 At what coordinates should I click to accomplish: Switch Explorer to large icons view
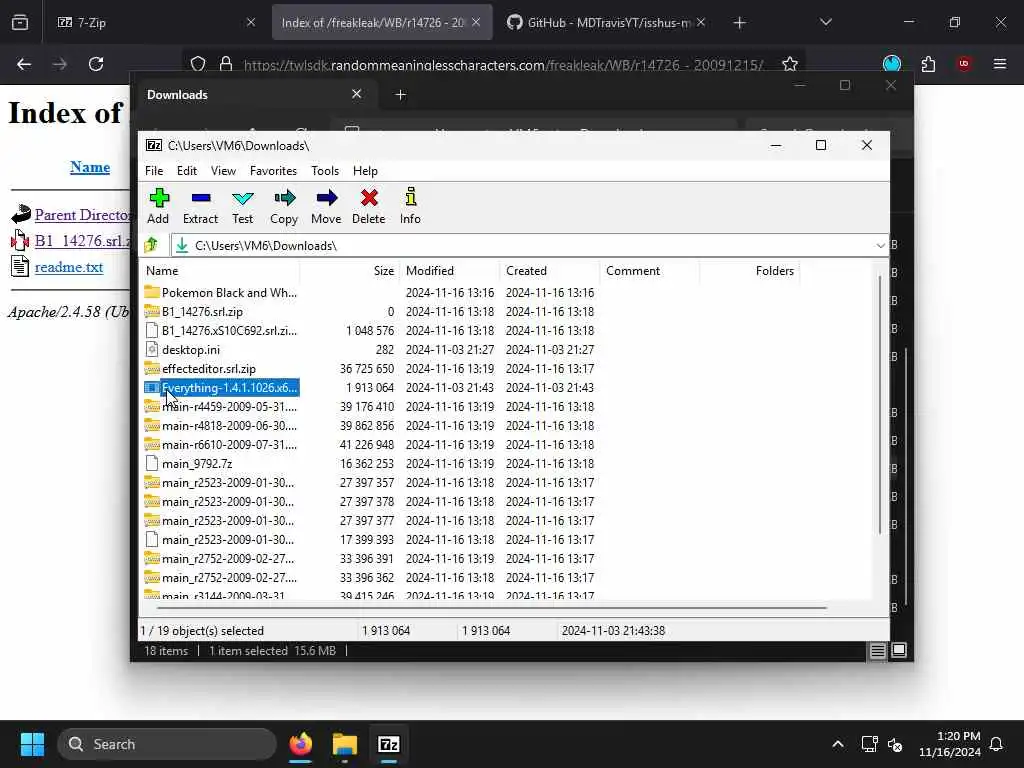point(899,650)
